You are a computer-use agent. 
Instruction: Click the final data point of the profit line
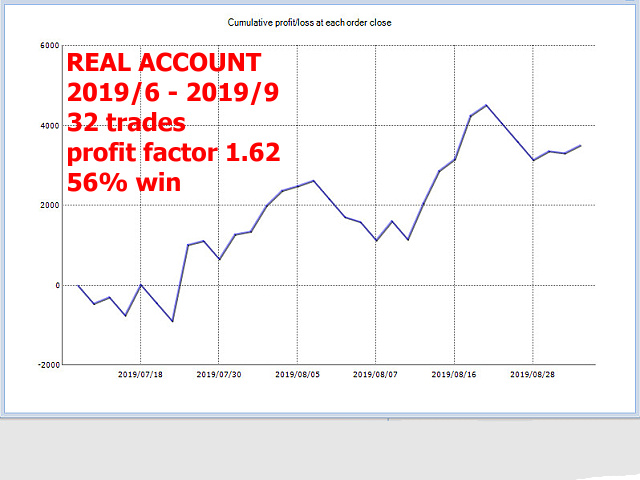pos(580,145)
